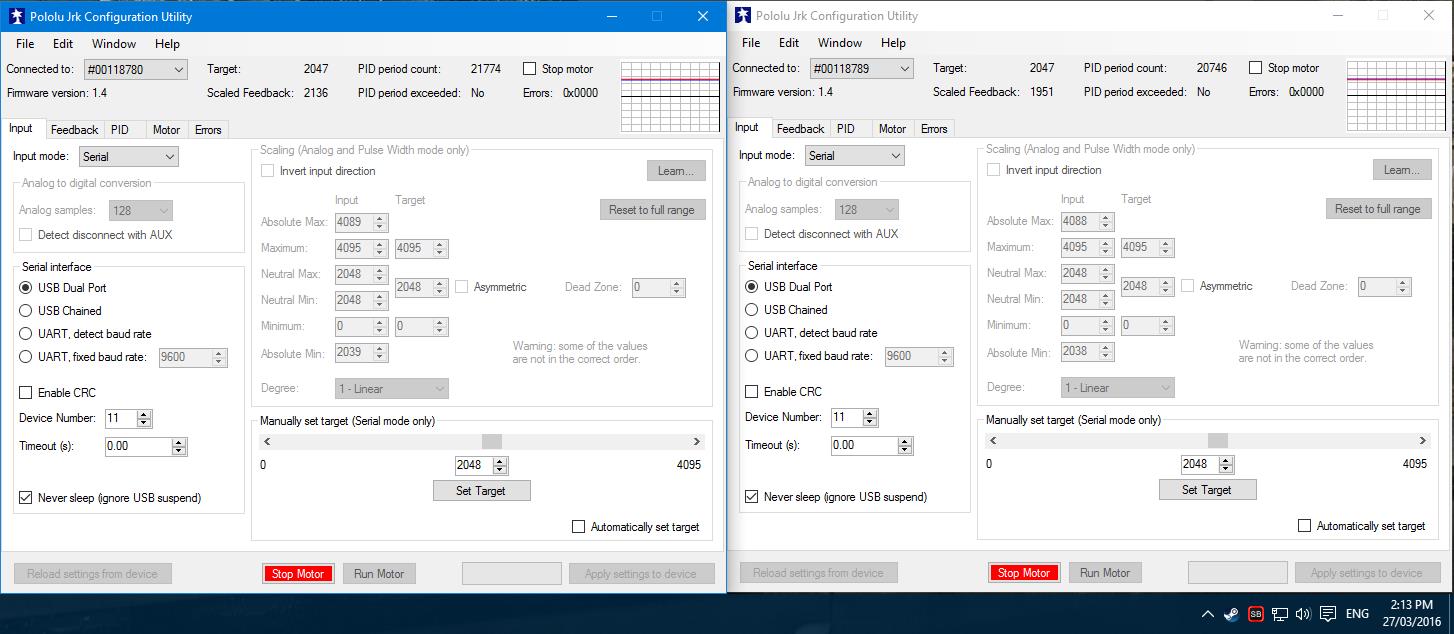This screenshot has width=1454, height=634.
Task: Select USB Chained radio in left window
Action: (x=26, y=311)
